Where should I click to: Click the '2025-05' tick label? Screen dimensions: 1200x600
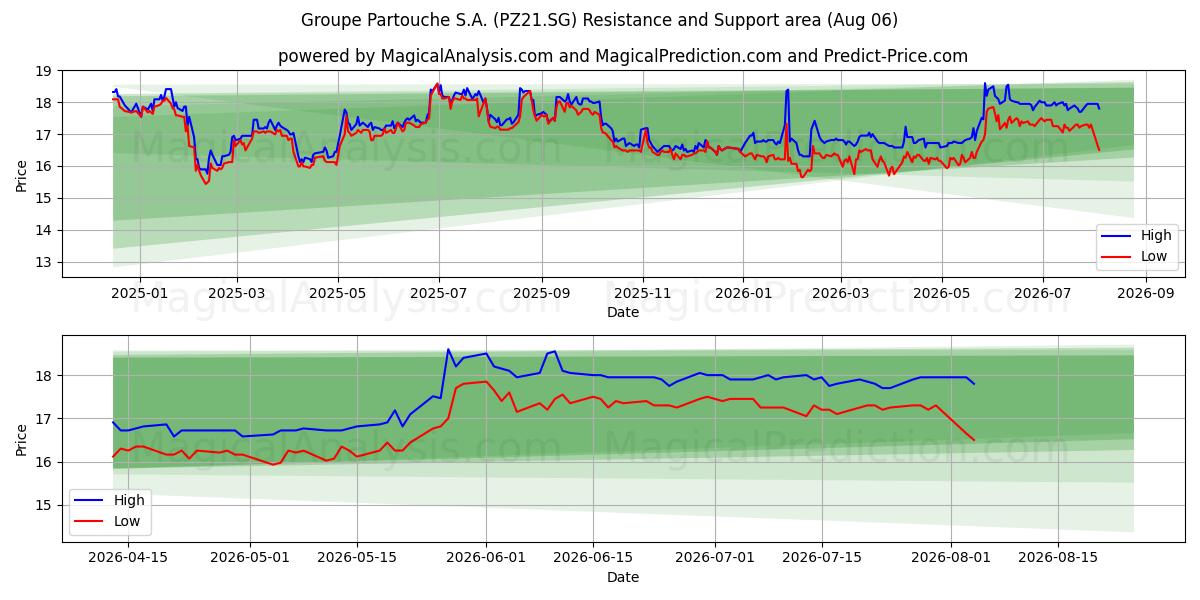coord(338,294)
